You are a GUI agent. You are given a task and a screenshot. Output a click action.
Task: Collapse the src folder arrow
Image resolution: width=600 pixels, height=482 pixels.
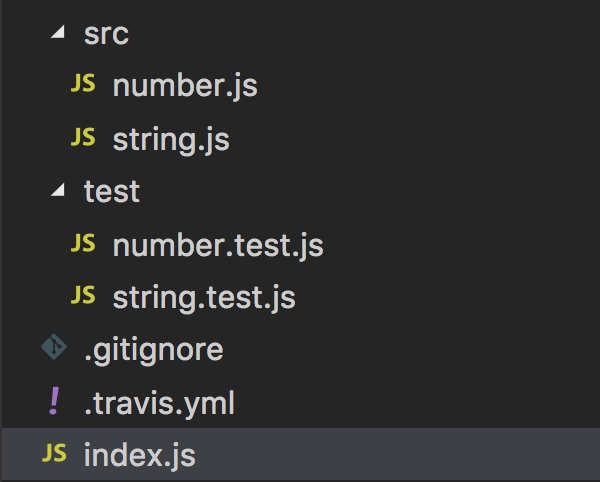(60, 33)
